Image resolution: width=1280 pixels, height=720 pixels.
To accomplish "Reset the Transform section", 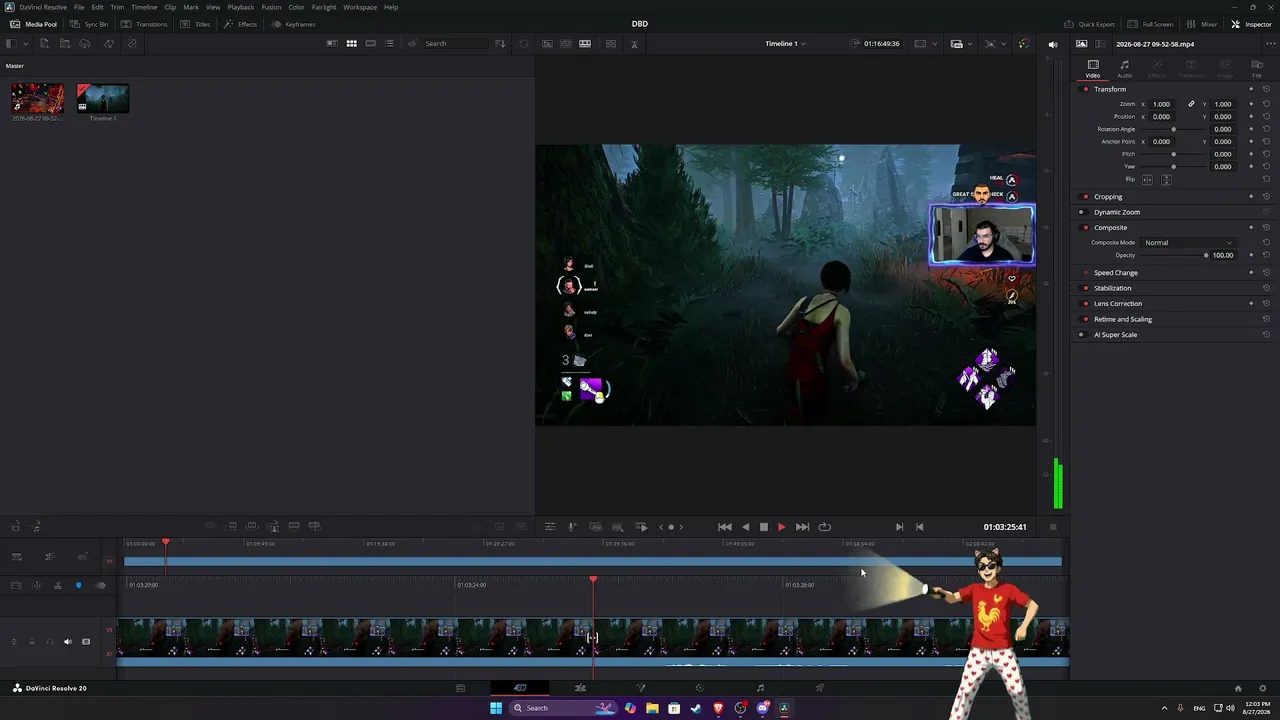I will [1266, 89].
